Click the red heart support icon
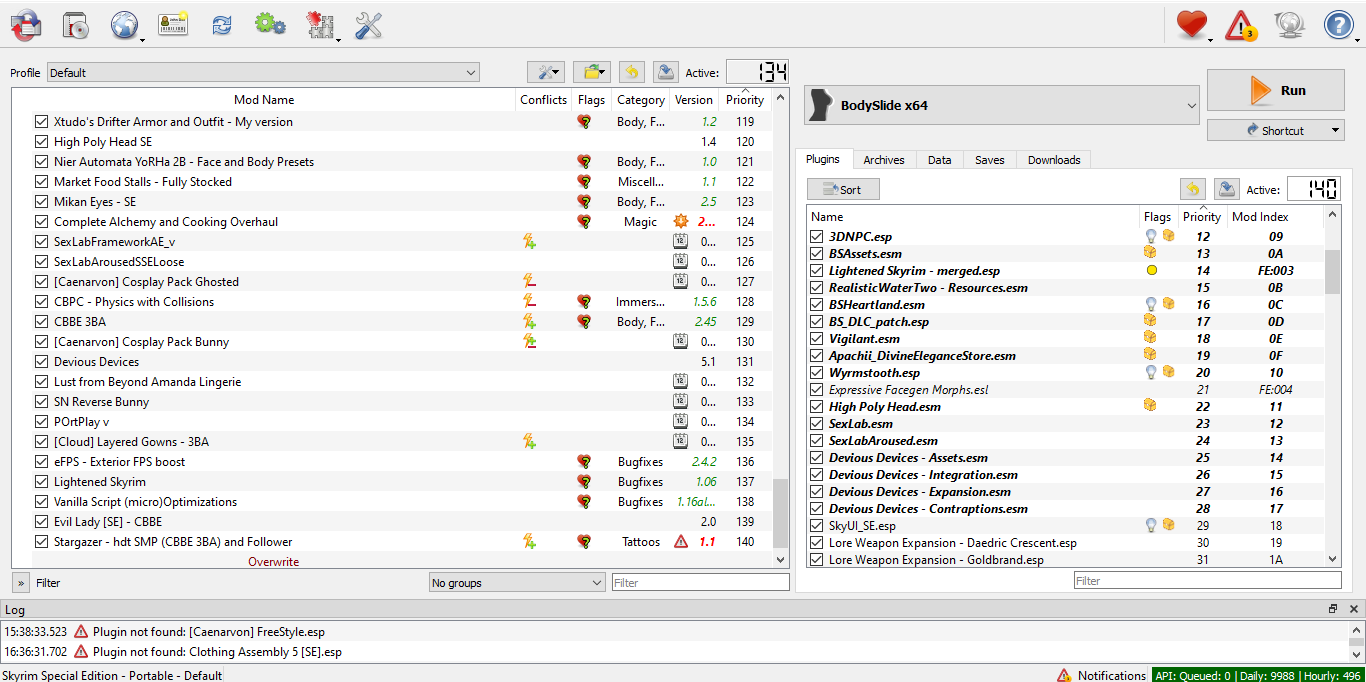Viewport: 1366px width, 682px height. coord(1194,25)
